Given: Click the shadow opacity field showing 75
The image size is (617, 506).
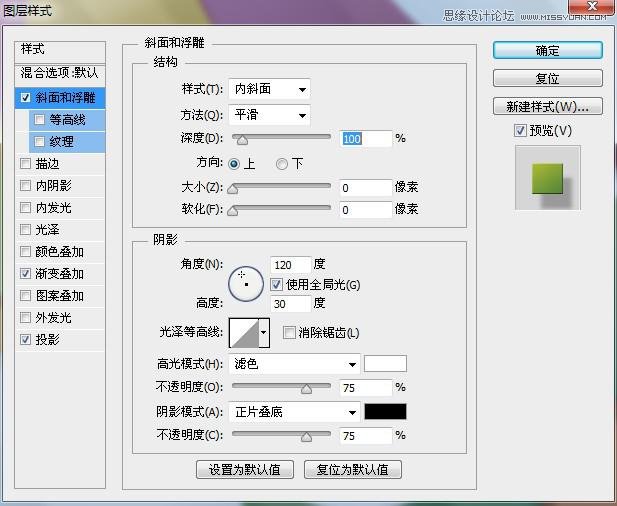Looking at the screenshot, I should coord(366,436).
